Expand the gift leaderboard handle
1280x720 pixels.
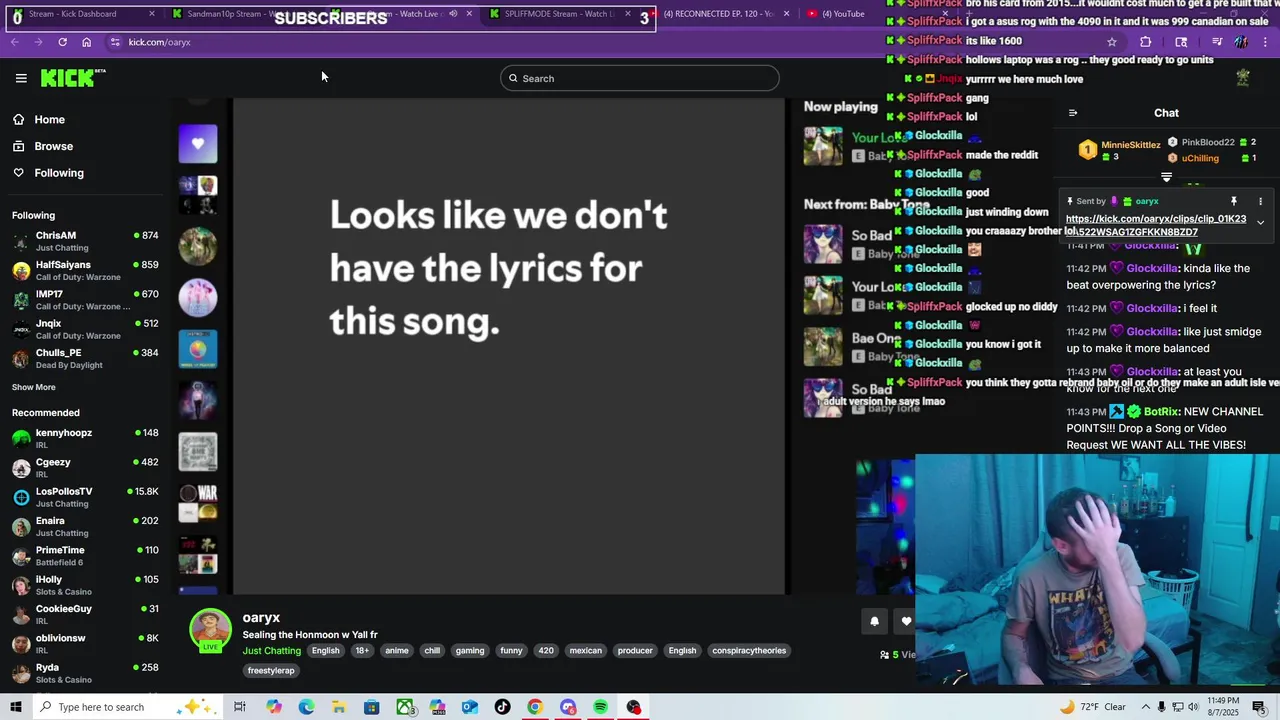1166,177
